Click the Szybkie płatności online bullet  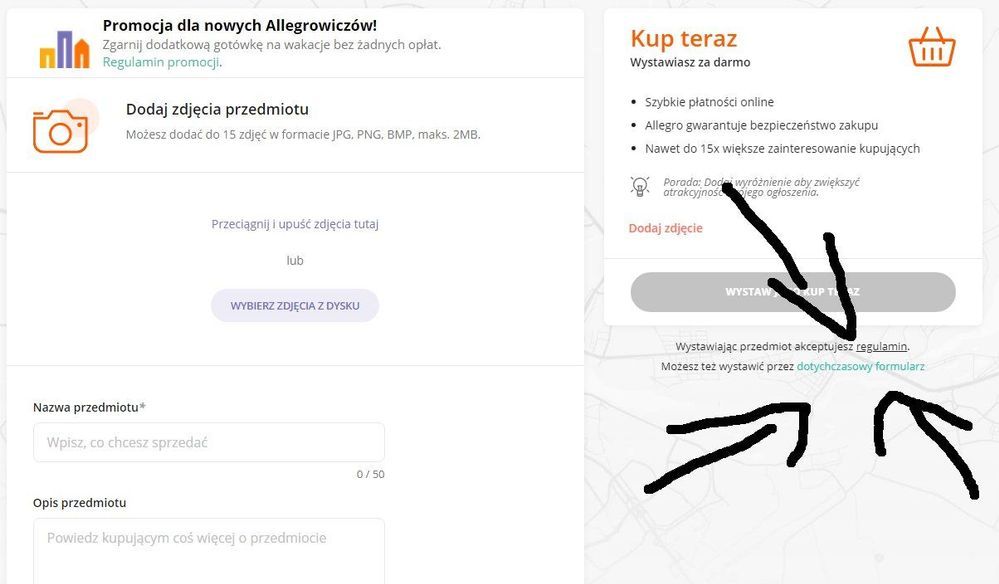[x=709, y=102]
